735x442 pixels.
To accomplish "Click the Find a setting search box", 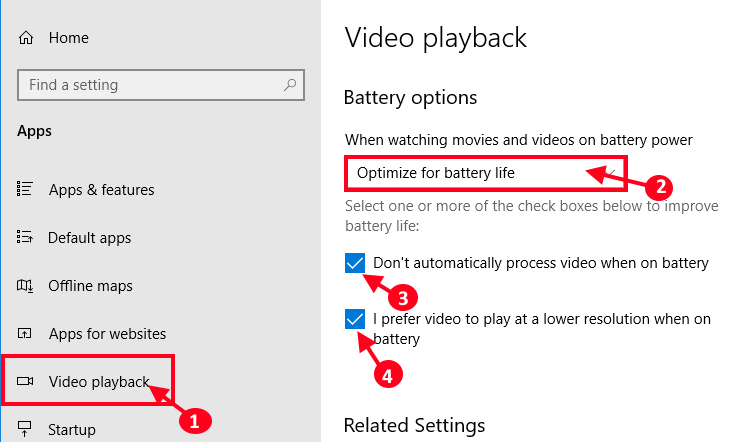I will [x=161, y=85].
